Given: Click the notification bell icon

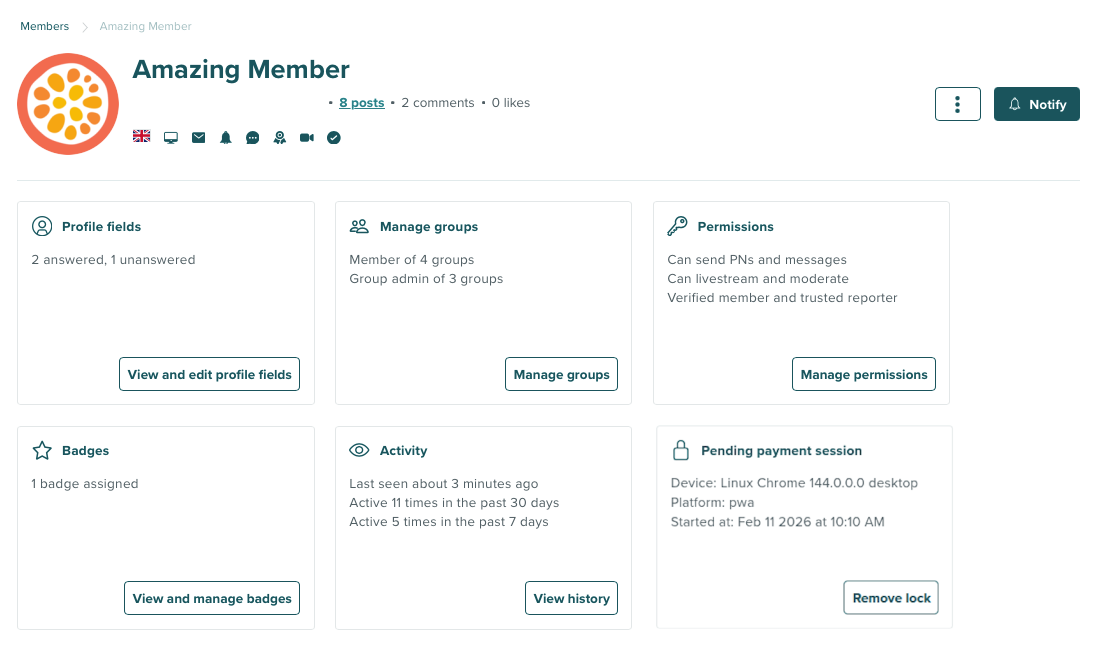Looking at the screenshot, I should coord(225,137).
